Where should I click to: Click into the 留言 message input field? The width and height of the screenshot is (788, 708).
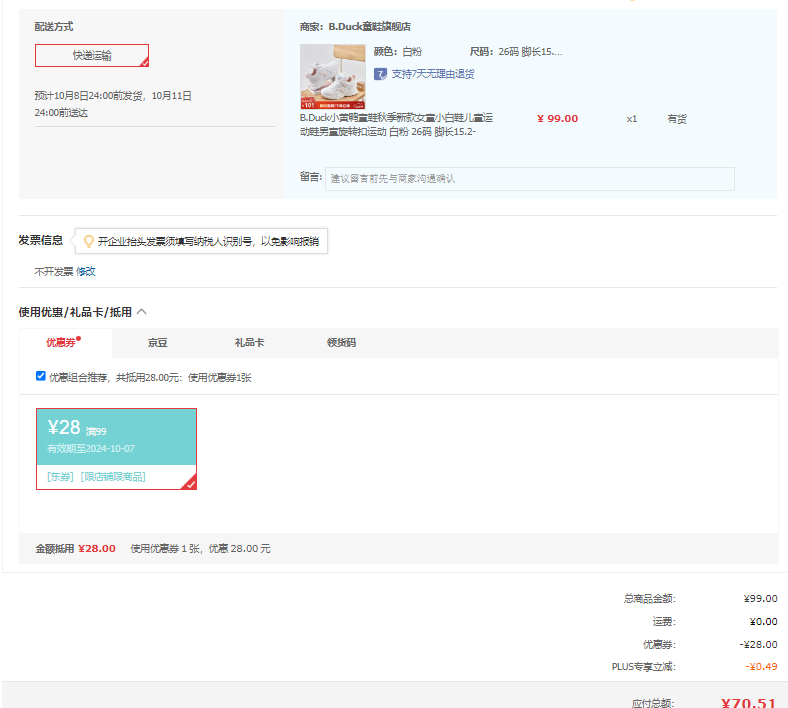click(529, 178)
